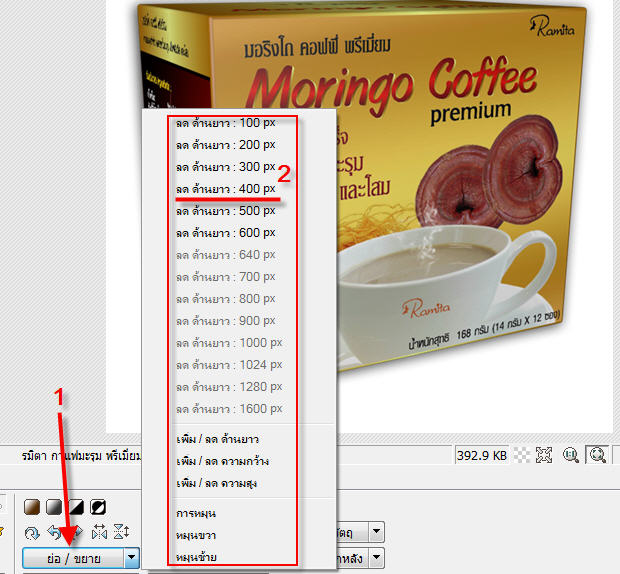This screenshot has width=620, height=574.
Task: Apply the grayscale effect icon
Action: point(54,507)
